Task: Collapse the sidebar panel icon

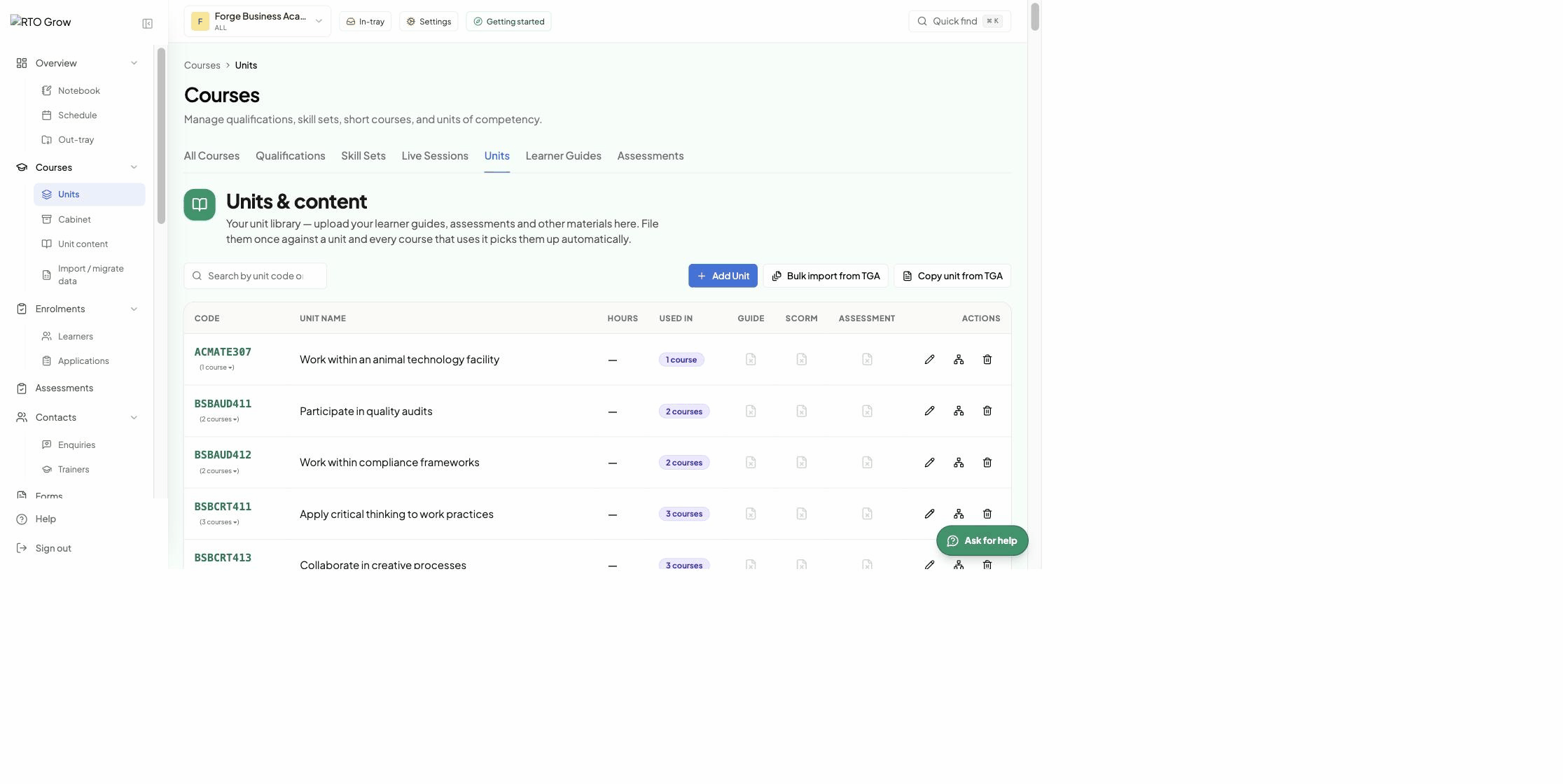Action: [147, 24]
